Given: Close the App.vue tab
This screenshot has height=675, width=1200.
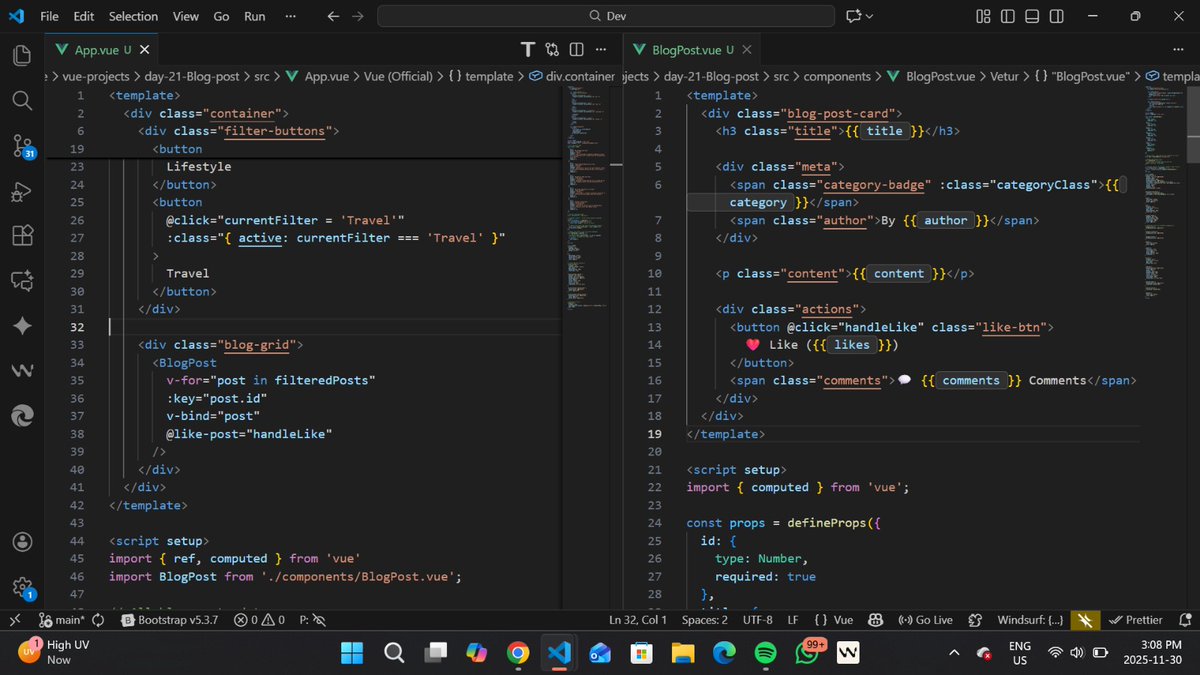Looking at the screenshot, I should (x=145, y=50).
